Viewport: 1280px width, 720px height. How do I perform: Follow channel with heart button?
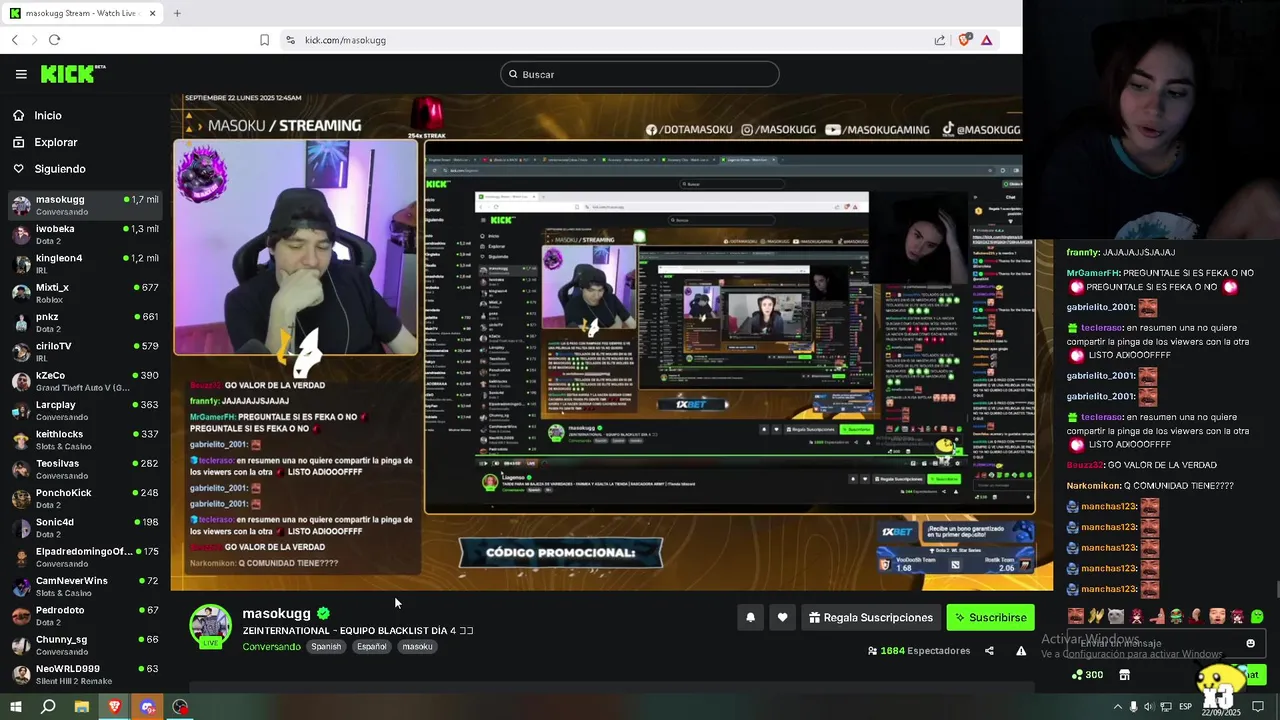(x=783, y=618)
